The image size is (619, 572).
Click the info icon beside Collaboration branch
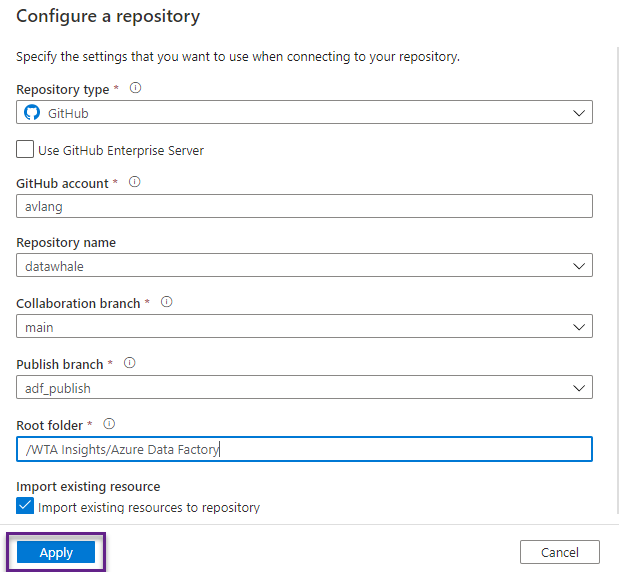[x=167, y=302]
